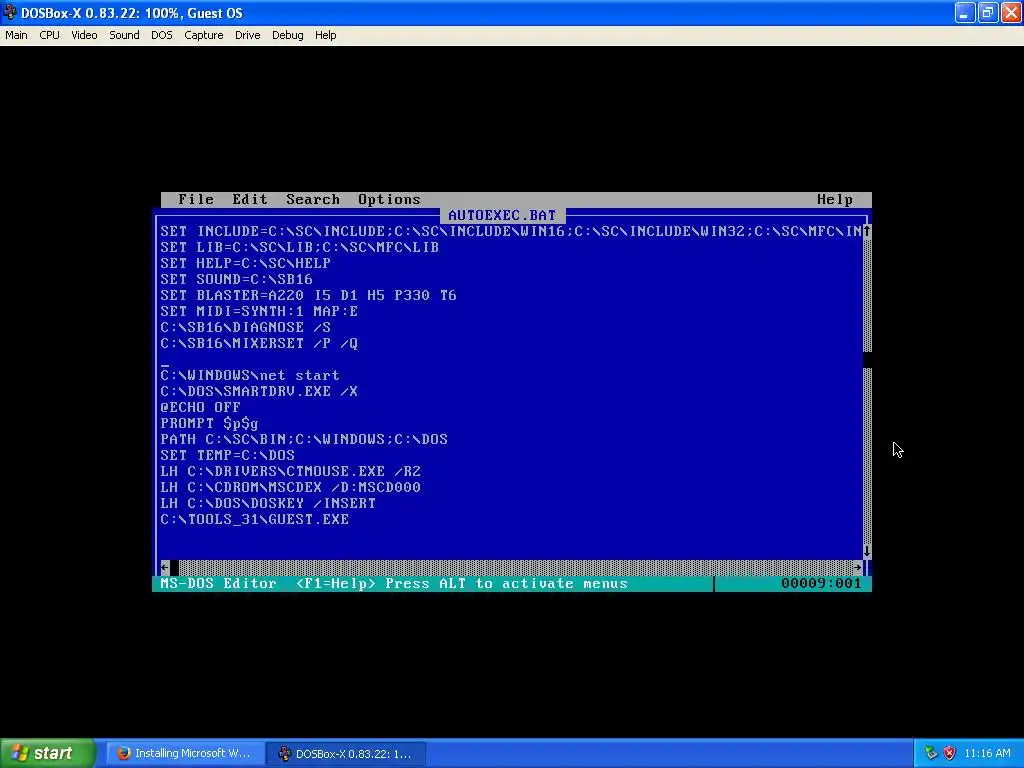The width and height of the screenshot is (1024, 768).
Task: Click the SET MIDI=SYNTH:1 MAP:E line
Action: click(x=259, y=312)
